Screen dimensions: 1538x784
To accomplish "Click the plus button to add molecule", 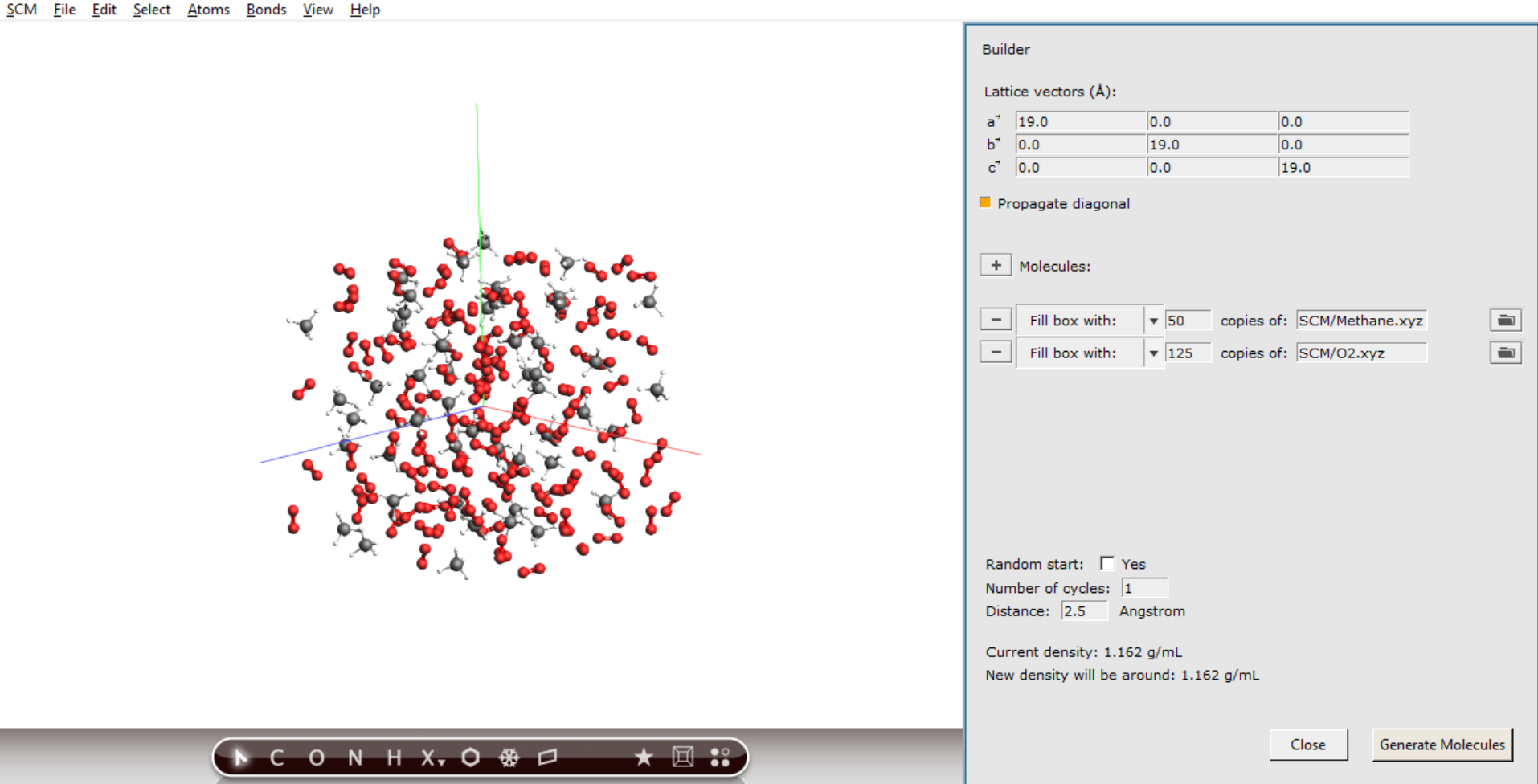I will (x=996, y=265).
